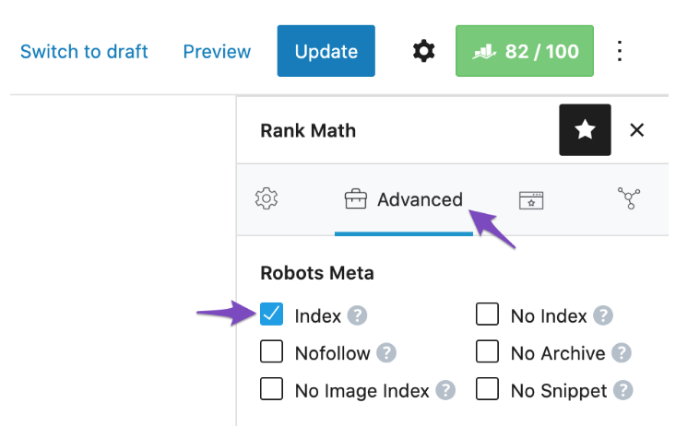
Task: Open the Social tab icon
Action: [x=629, y=198]
